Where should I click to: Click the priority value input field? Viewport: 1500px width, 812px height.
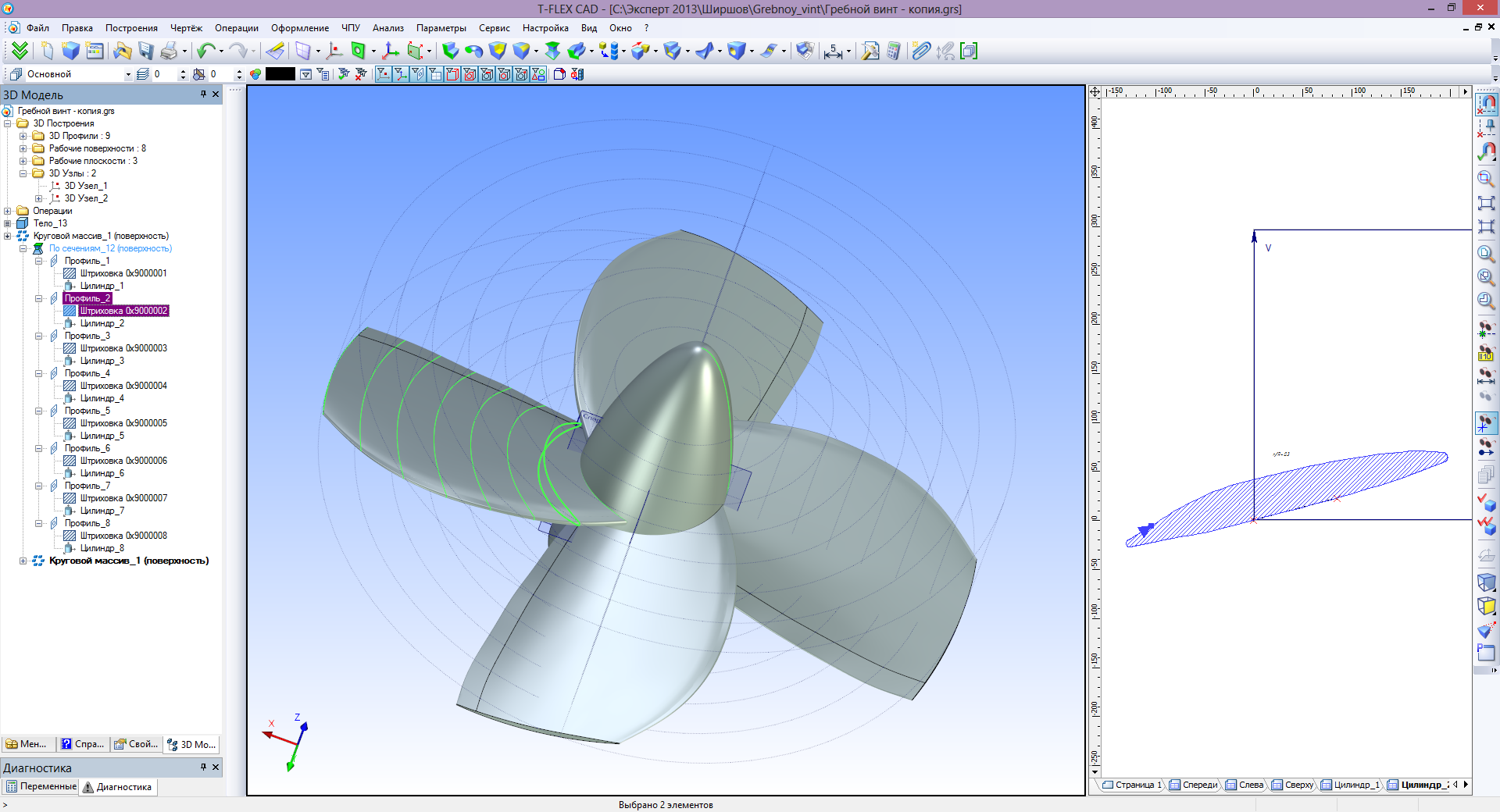[x=220, y=74]
